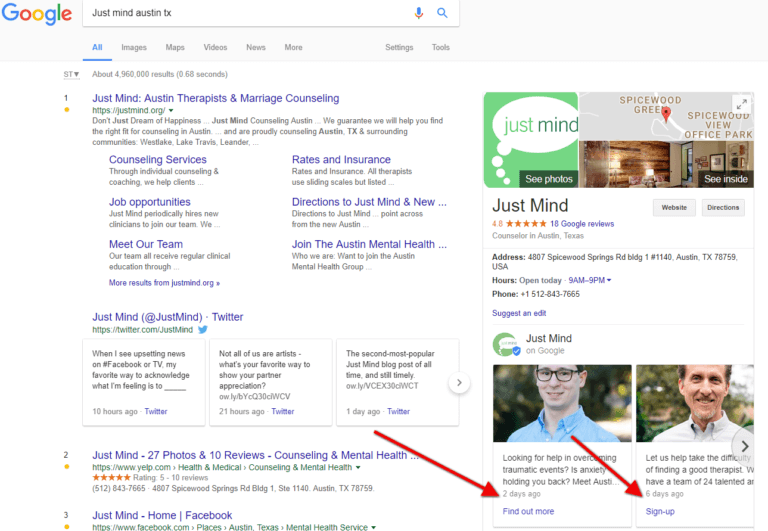The image size is (768, 531).
Task: Switch to the Images tab
Action: pyautogui.click(x=134, y=48)
